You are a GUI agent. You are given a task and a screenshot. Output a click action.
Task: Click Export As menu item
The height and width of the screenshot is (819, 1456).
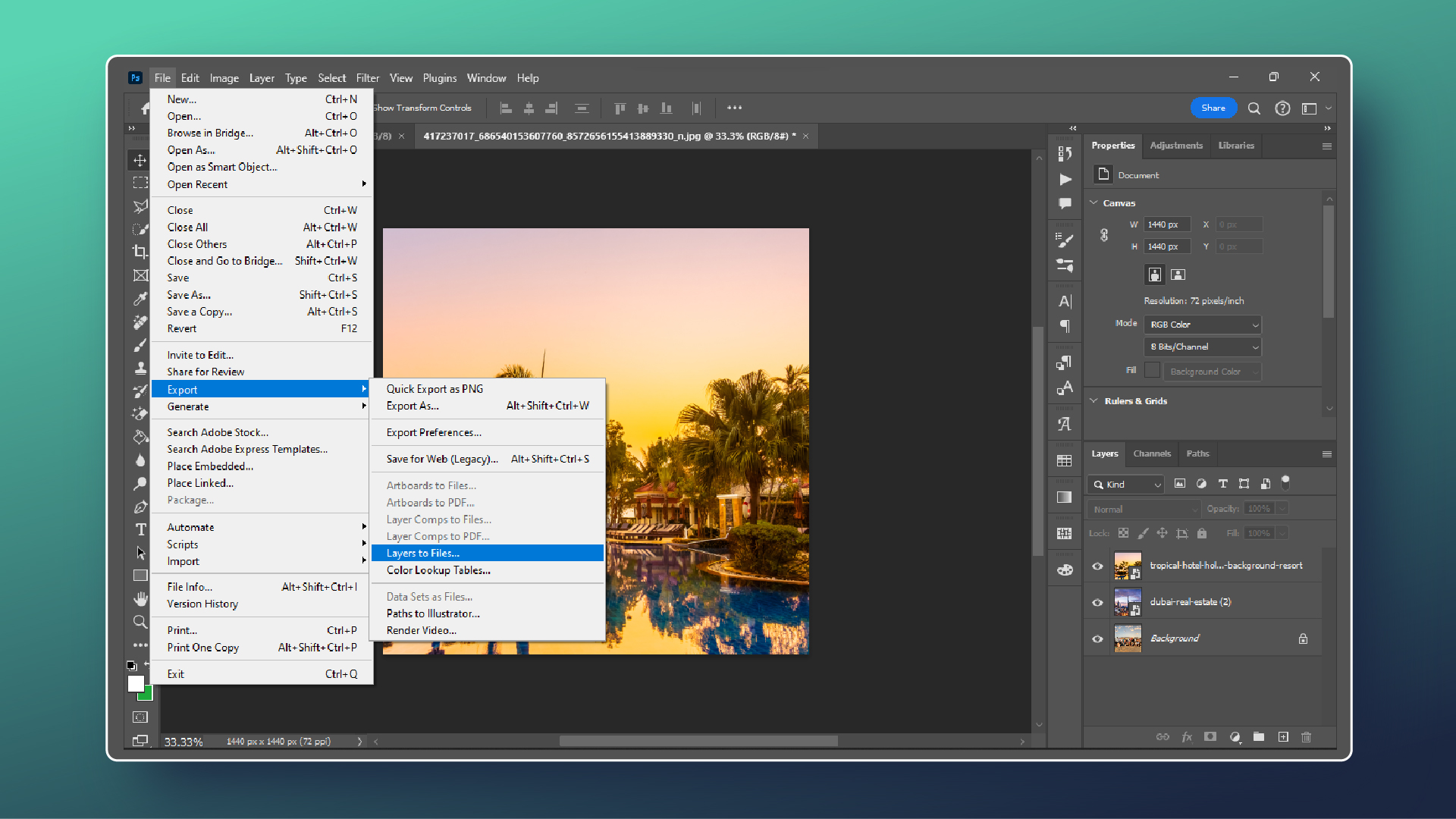(410, 405)
